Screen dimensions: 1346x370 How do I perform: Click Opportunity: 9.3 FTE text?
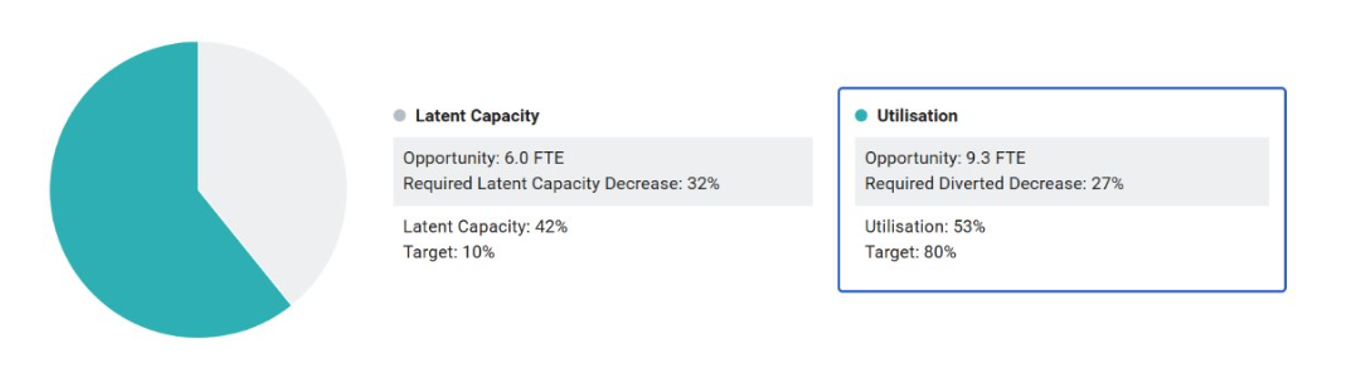click(945, 158)
